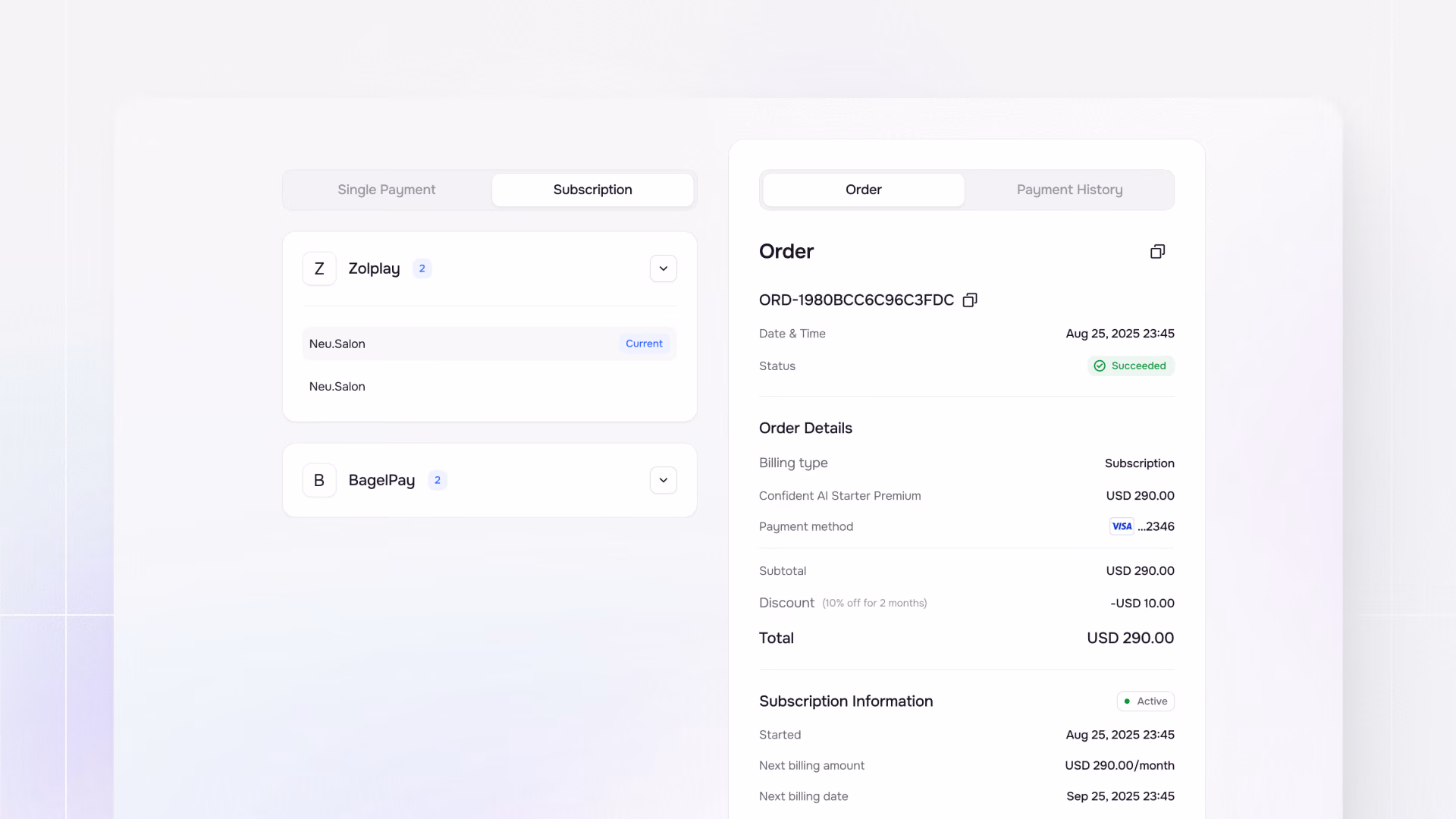Click the Current tag on Neu.Salon
Image resolution: width=1456 pixels, height=819 pixels.
[644, 344]
